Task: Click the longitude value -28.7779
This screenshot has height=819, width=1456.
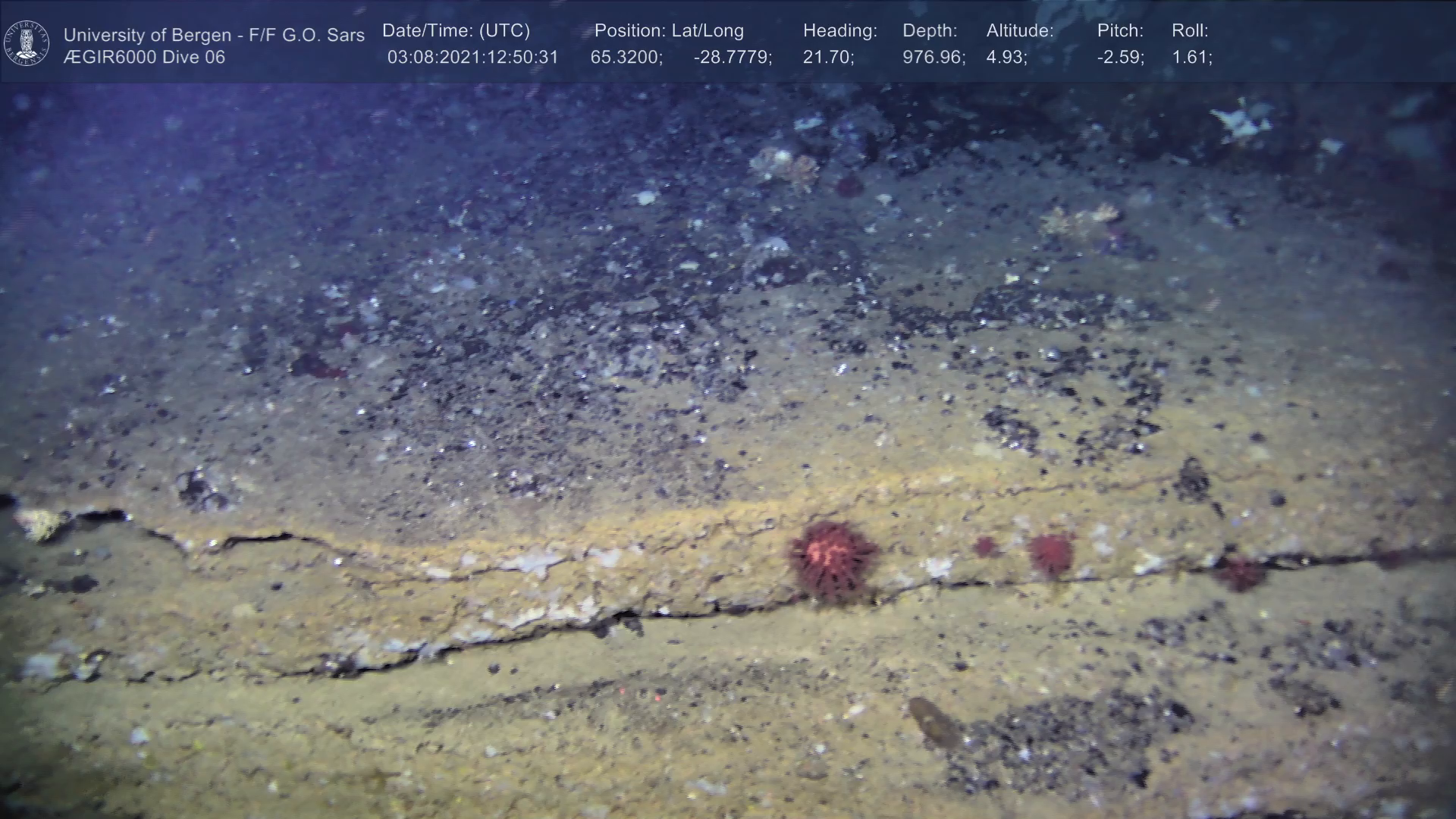Action: (733, 58)
